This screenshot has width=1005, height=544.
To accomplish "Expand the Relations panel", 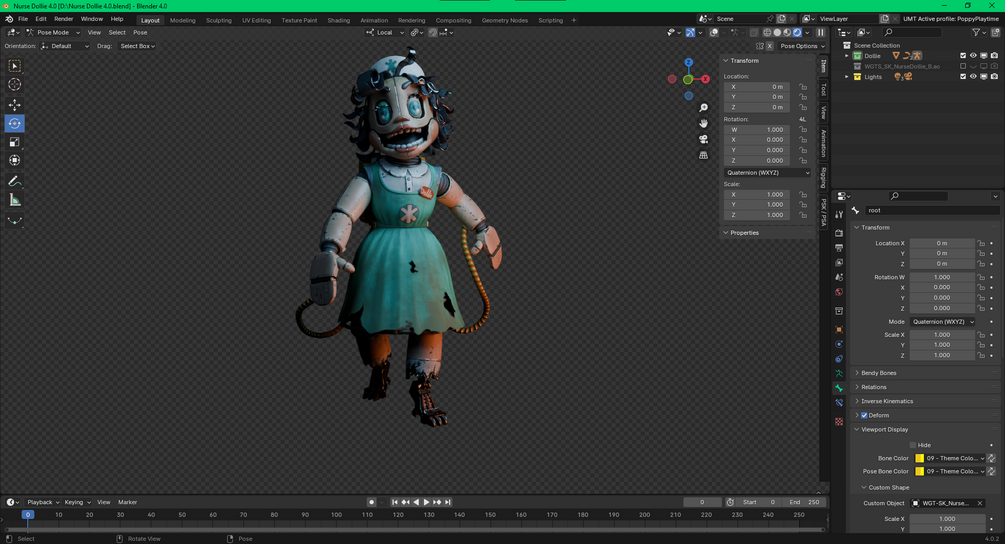I will [x=874, y=387].
